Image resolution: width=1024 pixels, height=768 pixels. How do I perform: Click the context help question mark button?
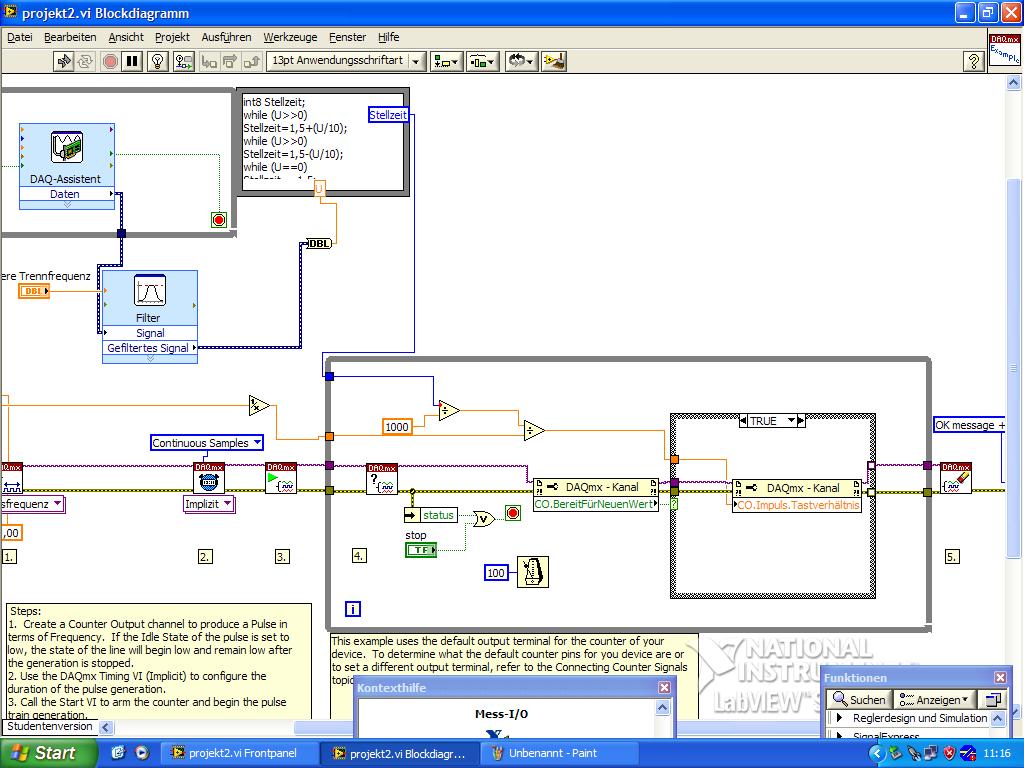974,61
